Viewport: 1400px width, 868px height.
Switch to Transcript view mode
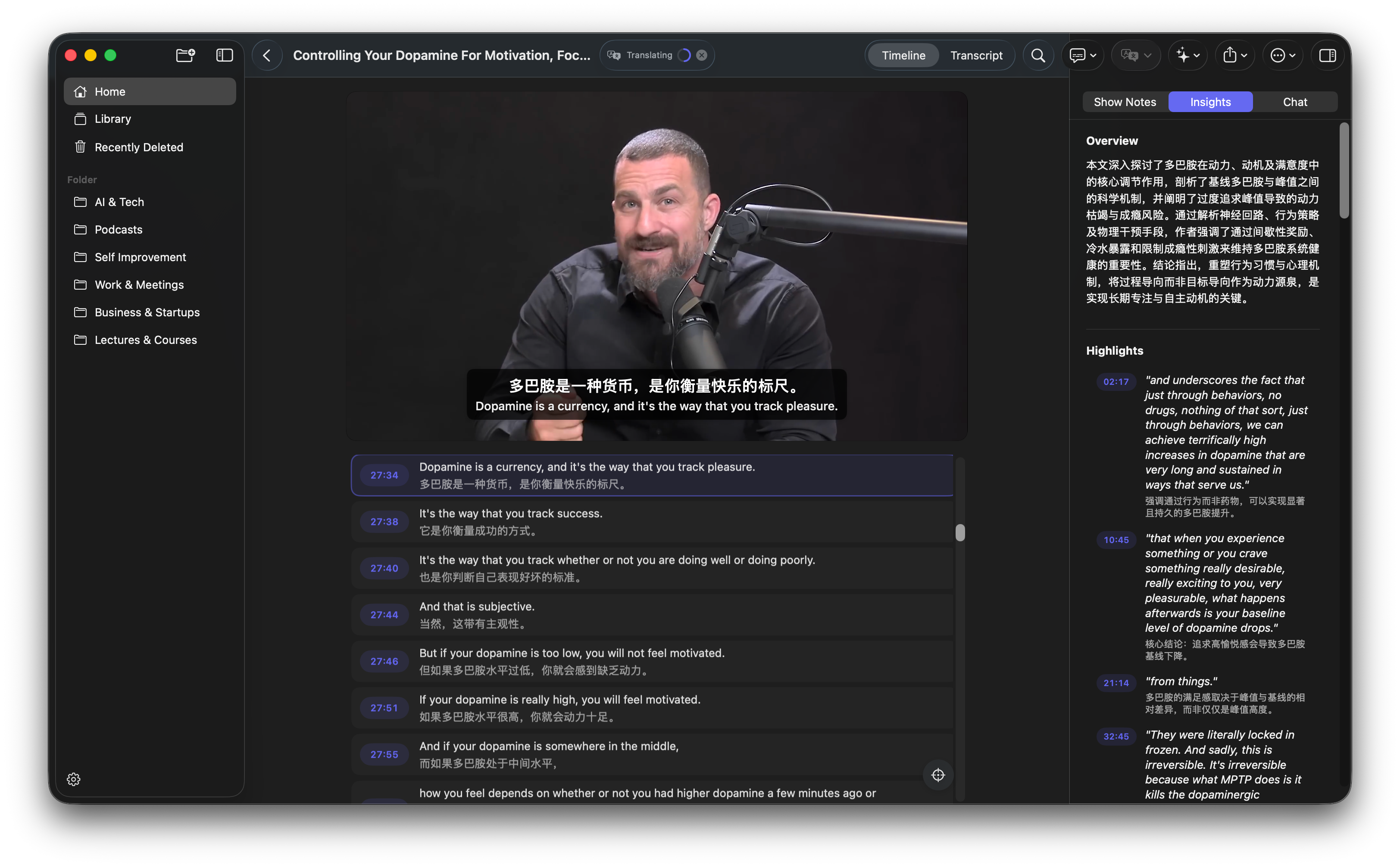pyautogui.click(x=976, y=55)
